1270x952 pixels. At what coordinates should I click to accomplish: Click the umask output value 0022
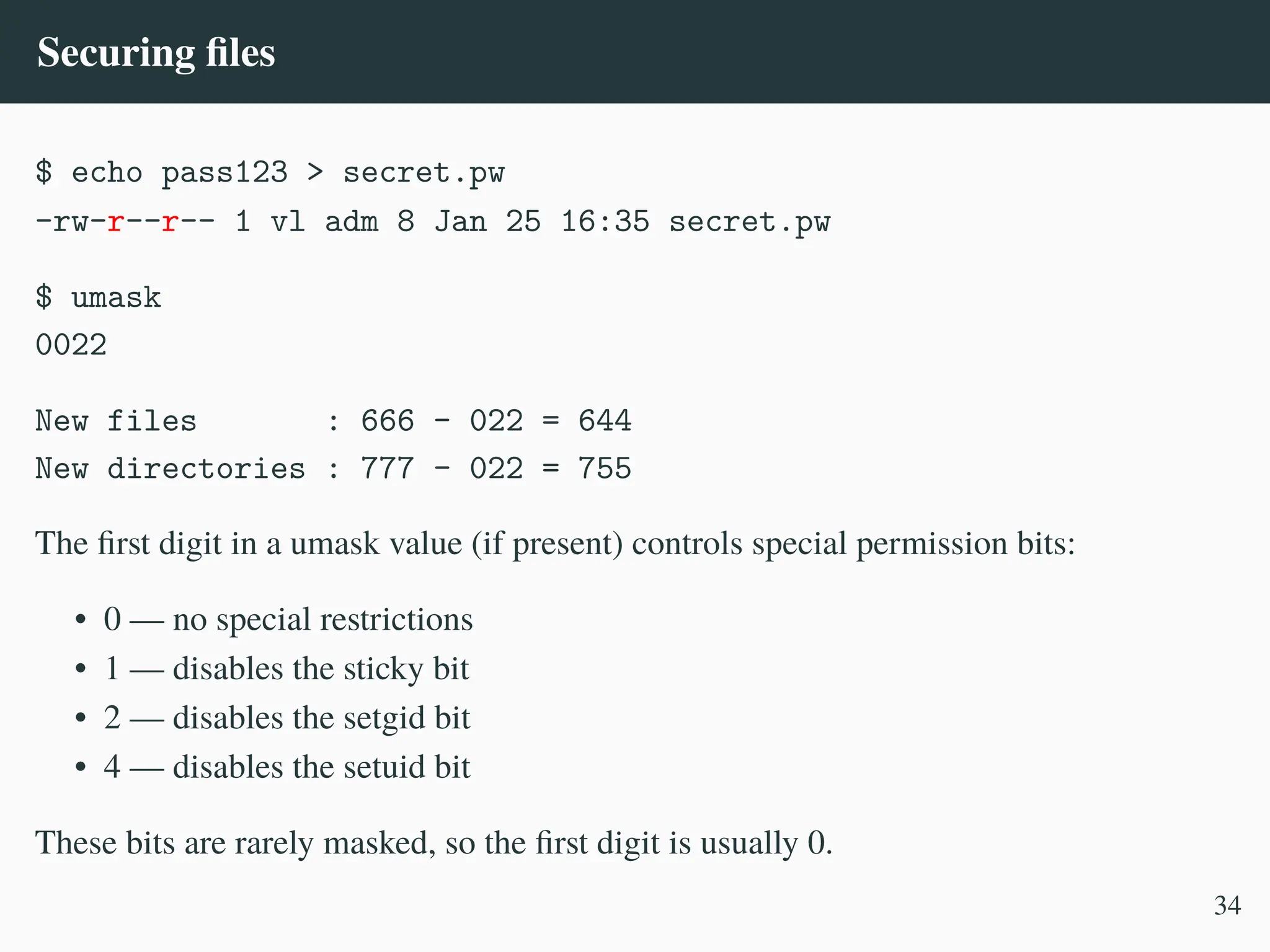(x=71, y=345)
